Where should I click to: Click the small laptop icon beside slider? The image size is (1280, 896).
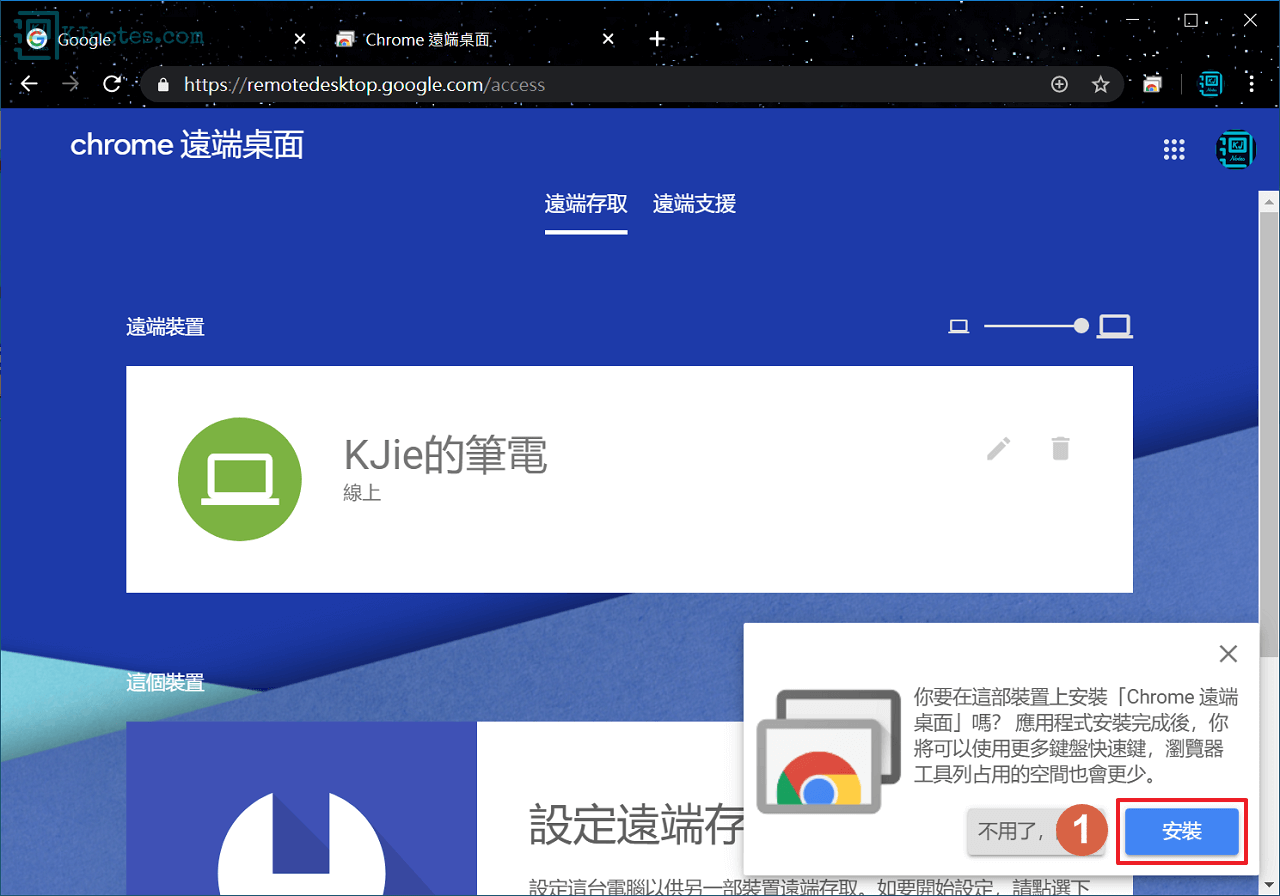959,326
